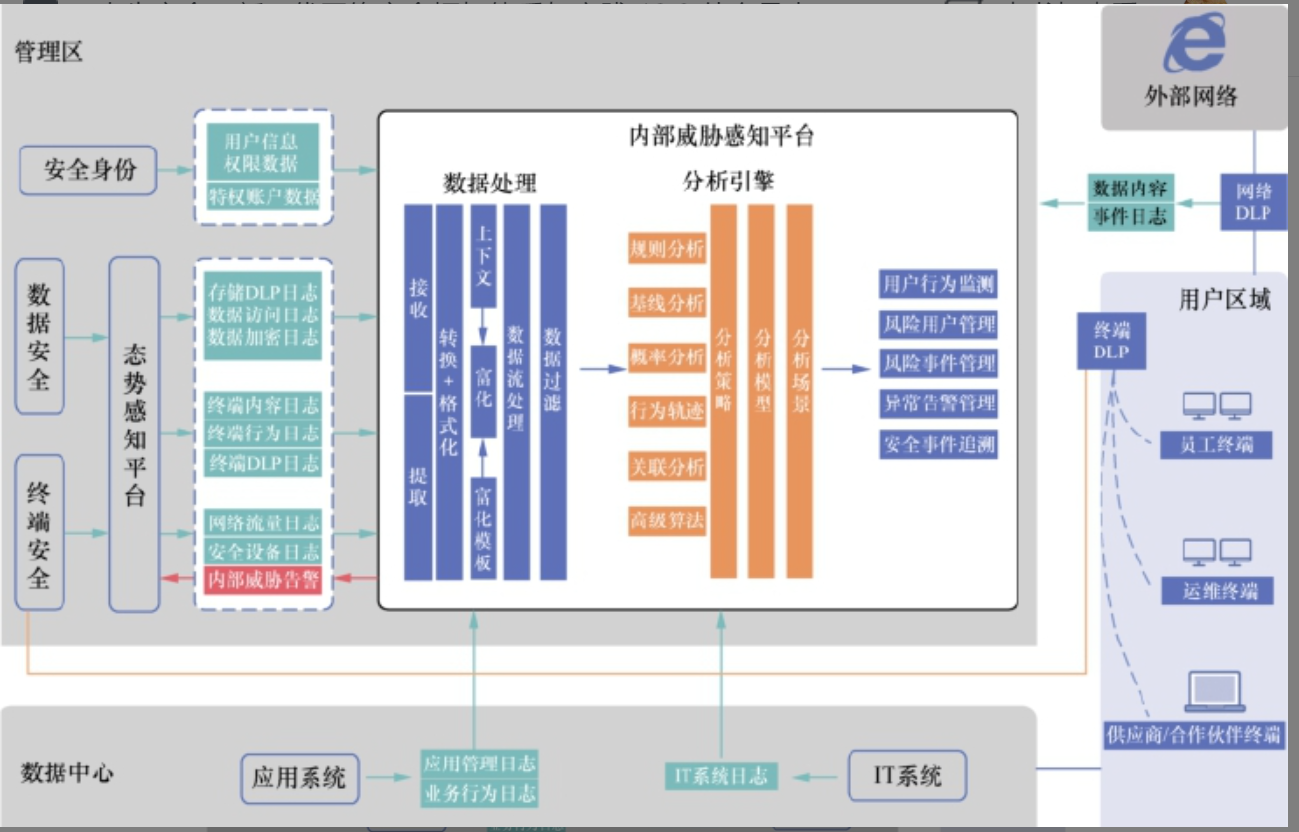This screenshot has width=1299, height=832.
Task: Click the 关联分析 orange box
Action: click(x=667, y=466)
